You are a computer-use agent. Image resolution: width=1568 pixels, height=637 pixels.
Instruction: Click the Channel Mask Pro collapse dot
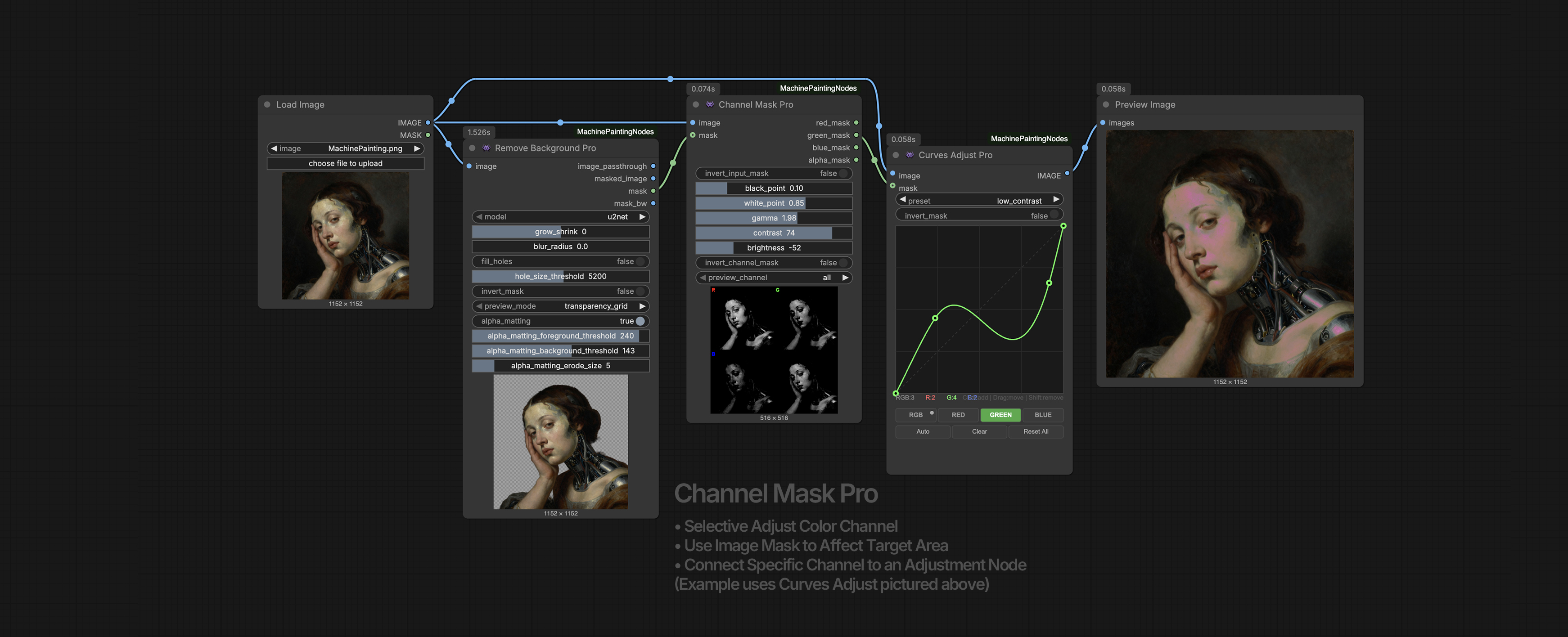[696, 105]
